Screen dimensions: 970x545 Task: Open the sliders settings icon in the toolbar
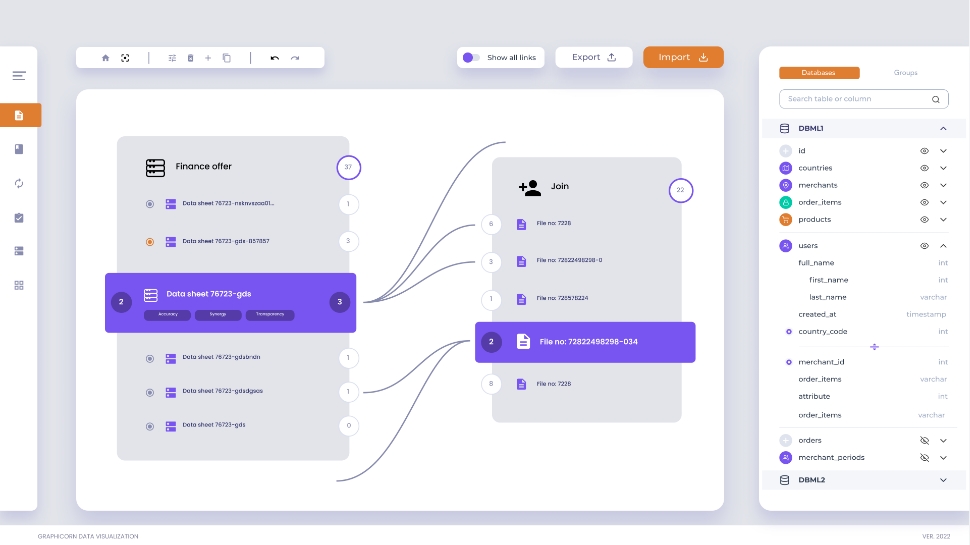pyautogui.click(x=172, y=58)
